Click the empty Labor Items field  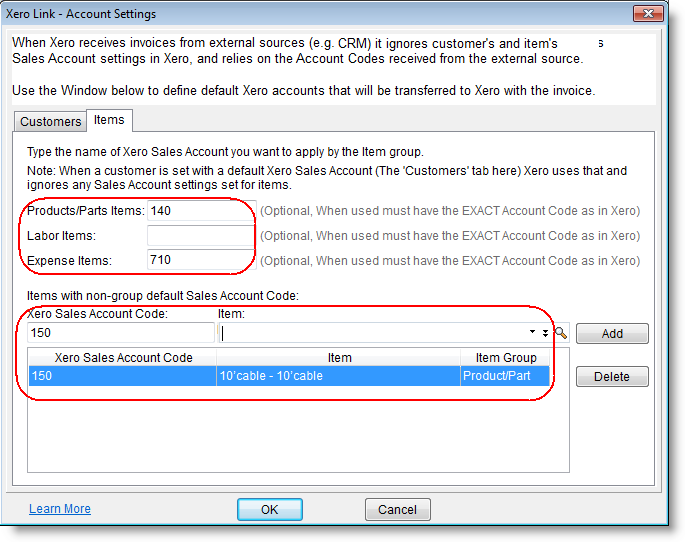(201, 236)
